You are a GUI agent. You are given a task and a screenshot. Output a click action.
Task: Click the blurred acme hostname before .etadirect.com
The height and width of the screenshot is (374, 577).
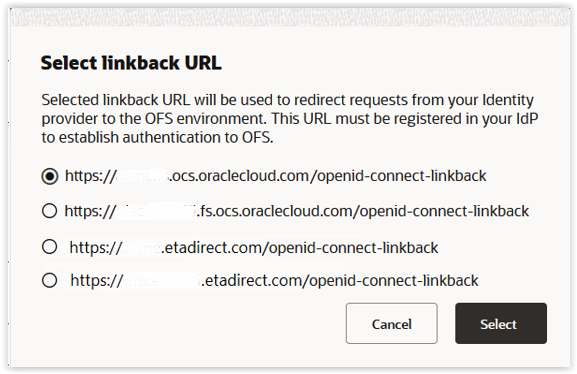pos(141,248)
